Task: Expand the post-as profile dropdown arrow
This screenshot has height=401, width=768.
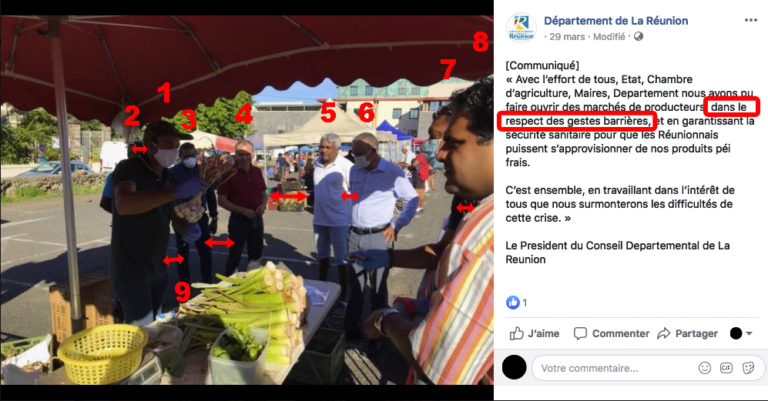Action: pyautogui.click(x=749, y=333)
